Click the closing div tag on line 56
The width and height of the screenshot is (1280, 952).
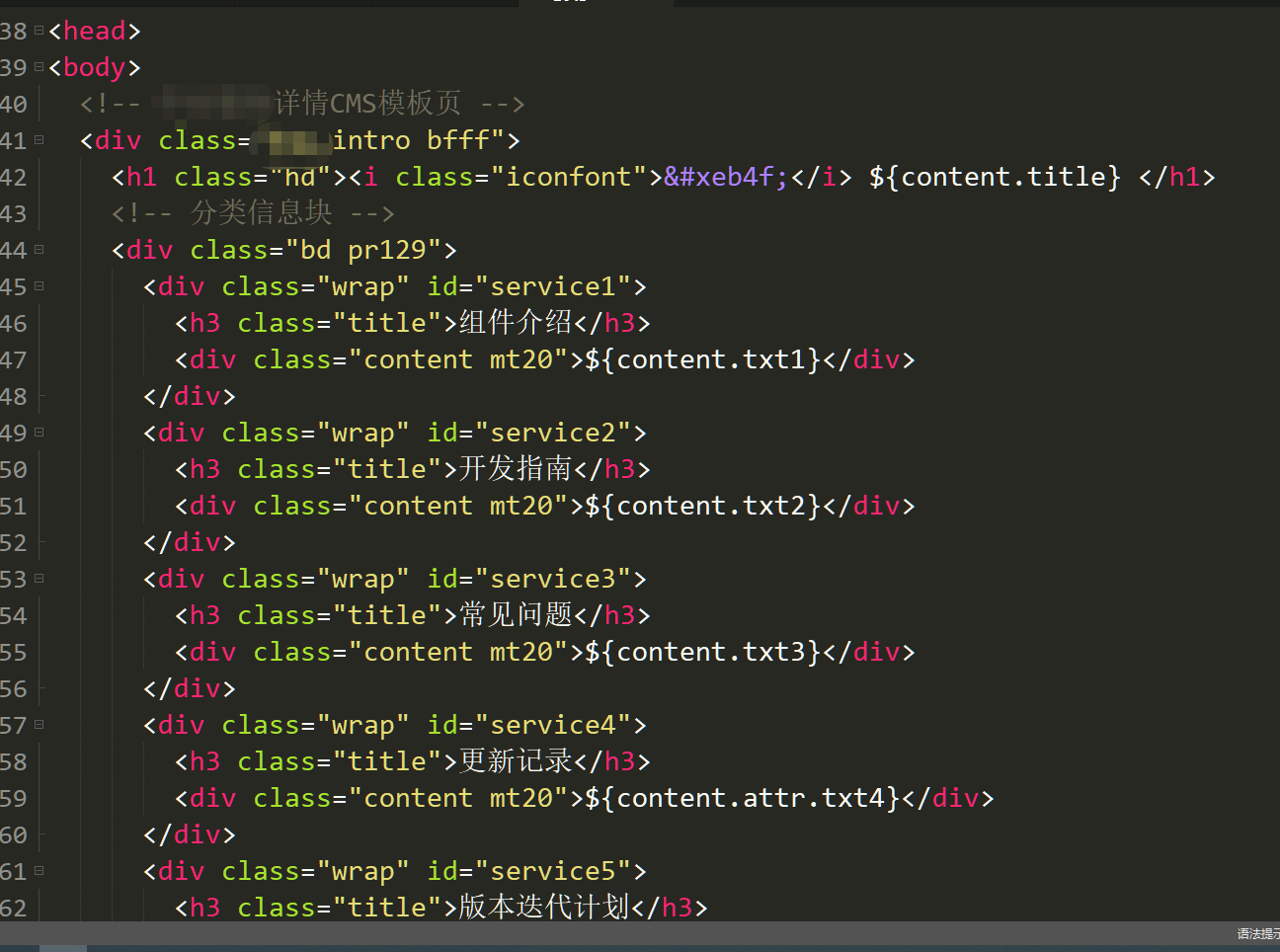coord(190,688)
